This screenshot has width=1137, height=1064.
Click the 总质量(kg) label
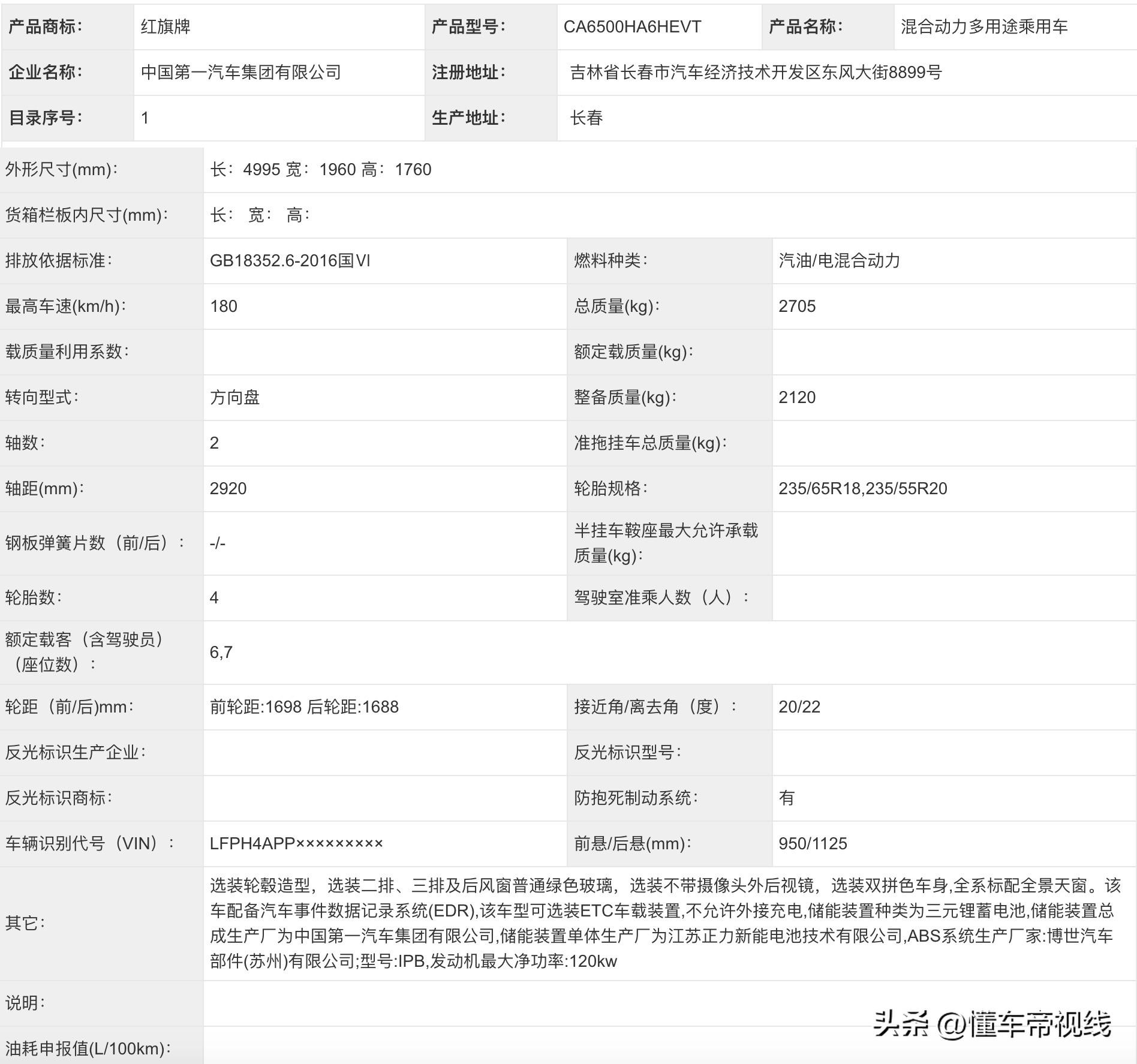[616, 306]
